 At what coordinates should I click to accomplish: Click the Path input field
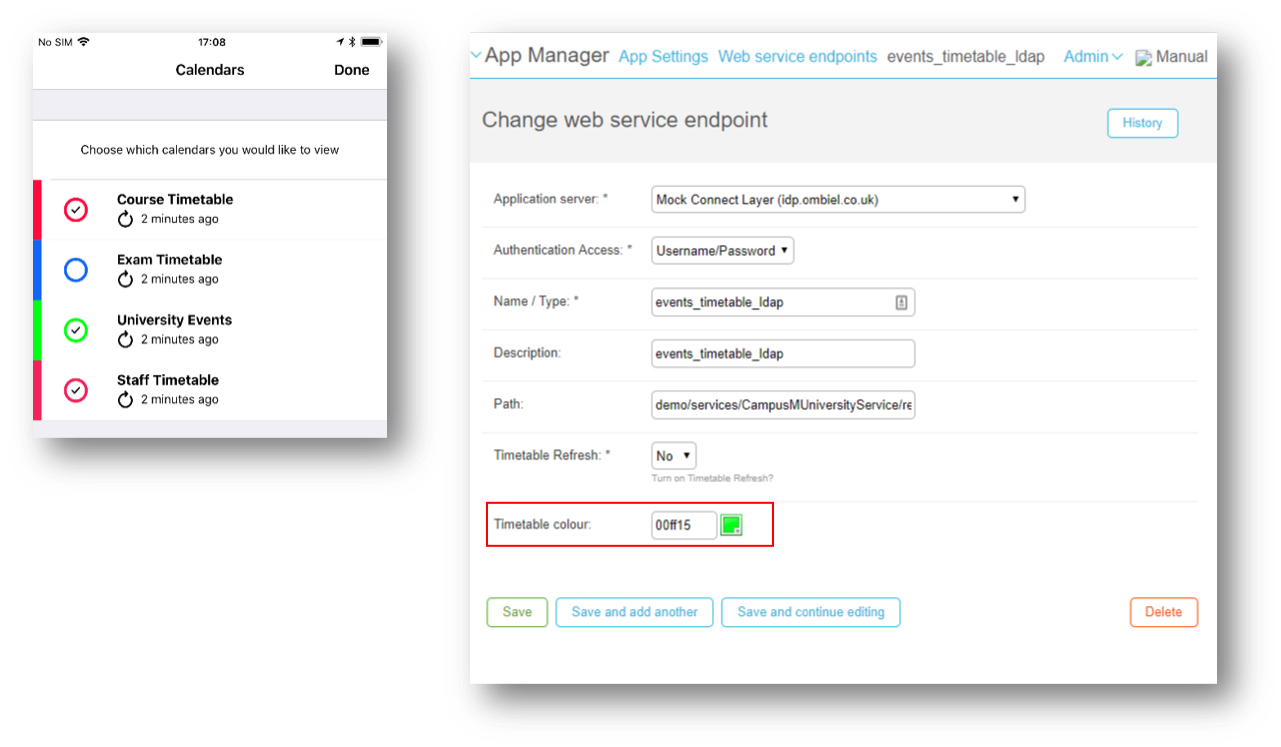tap(782, 405)
